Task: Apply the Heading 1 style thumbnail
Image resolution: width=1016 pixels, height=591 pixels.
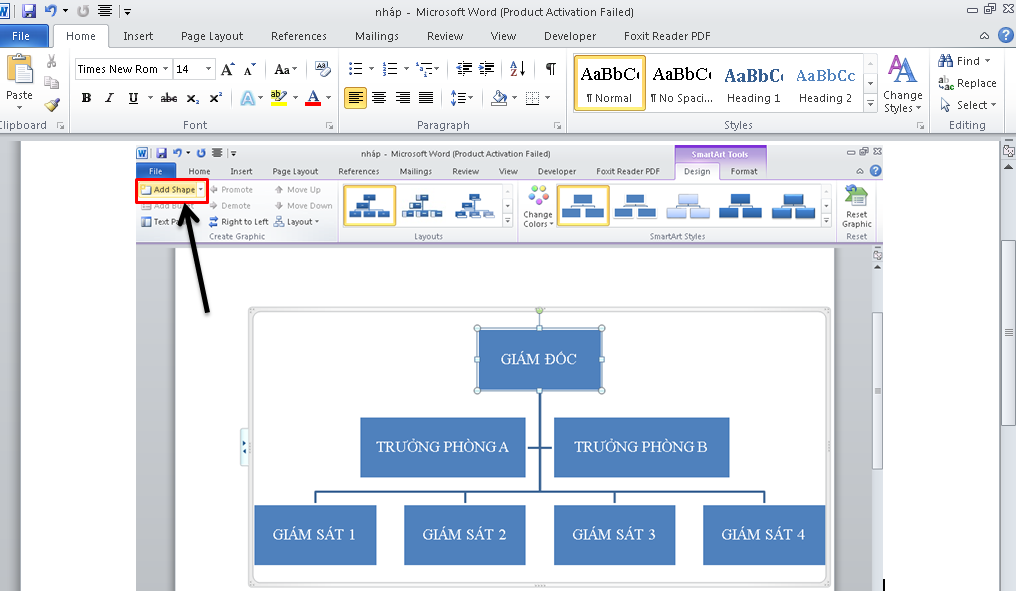Action: pos(753,83)
